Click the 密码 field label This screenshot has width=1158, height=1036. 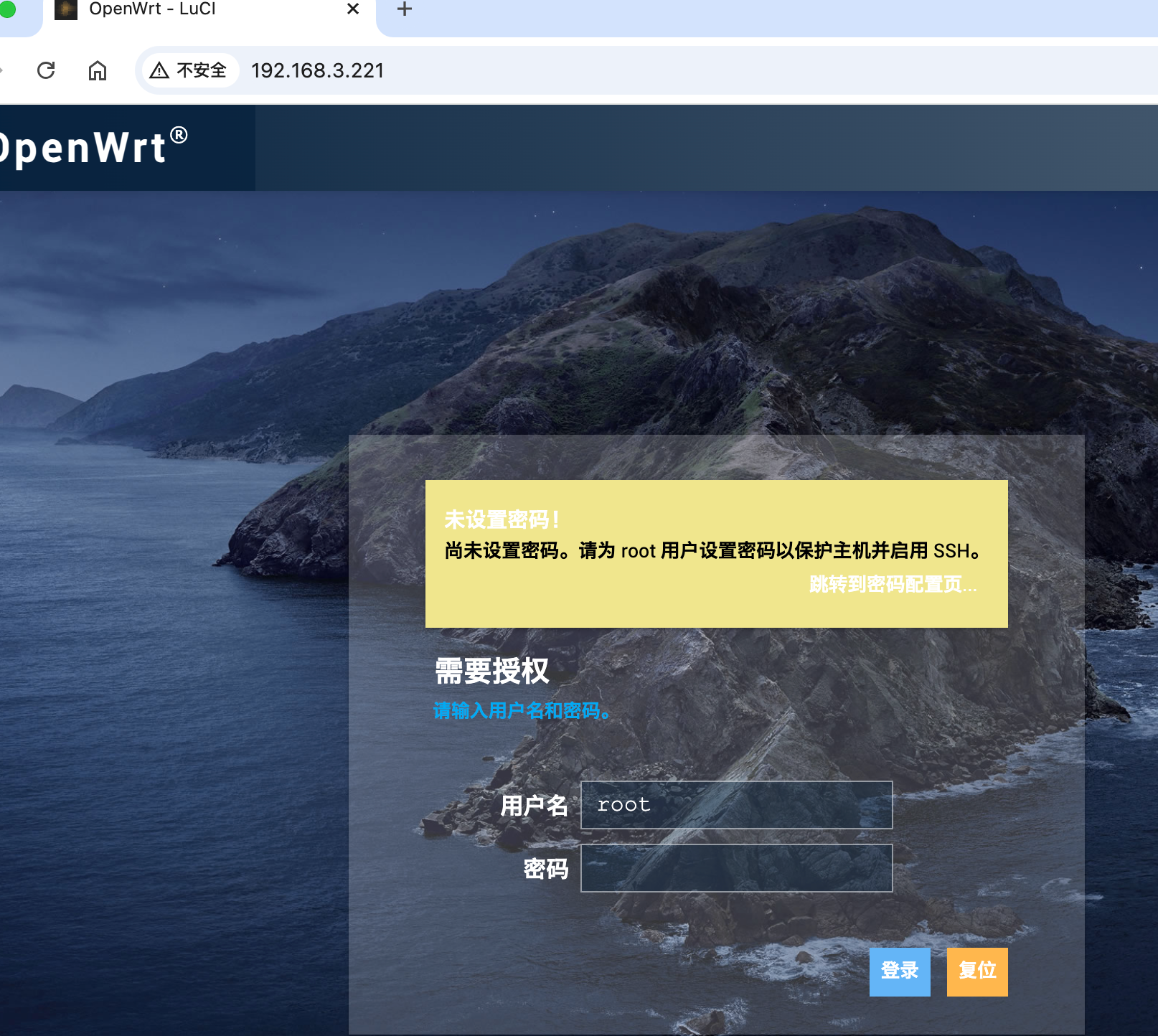[545, 869]
